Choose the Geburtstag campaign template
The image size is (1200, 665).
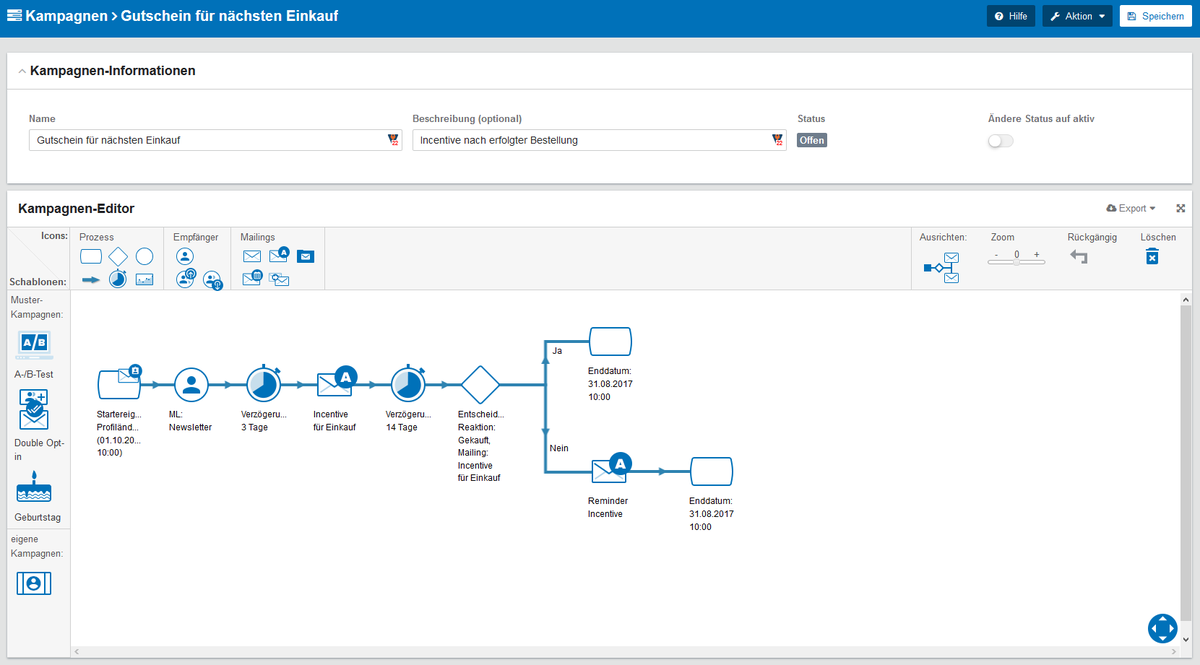[34, 485]
